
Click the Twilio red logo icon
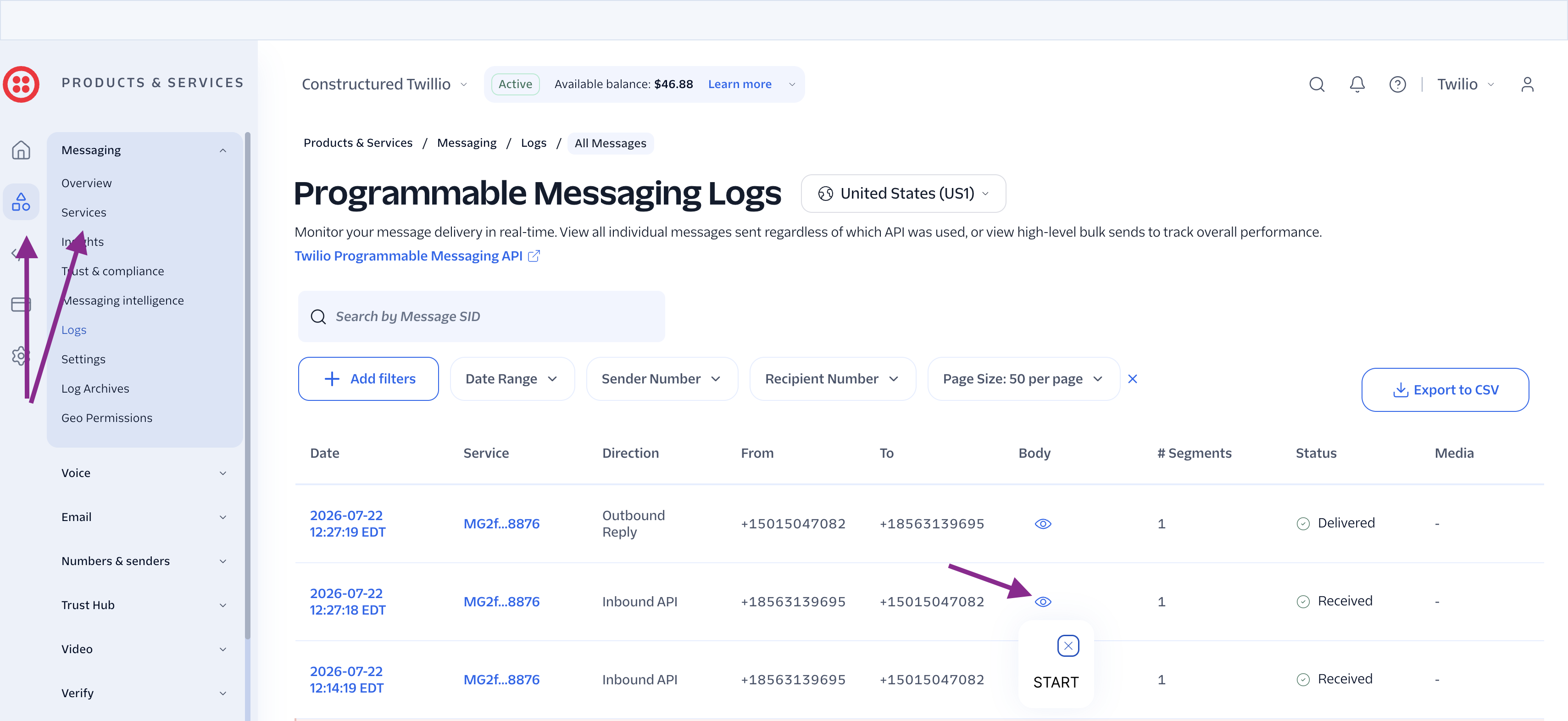coord(21,84)
